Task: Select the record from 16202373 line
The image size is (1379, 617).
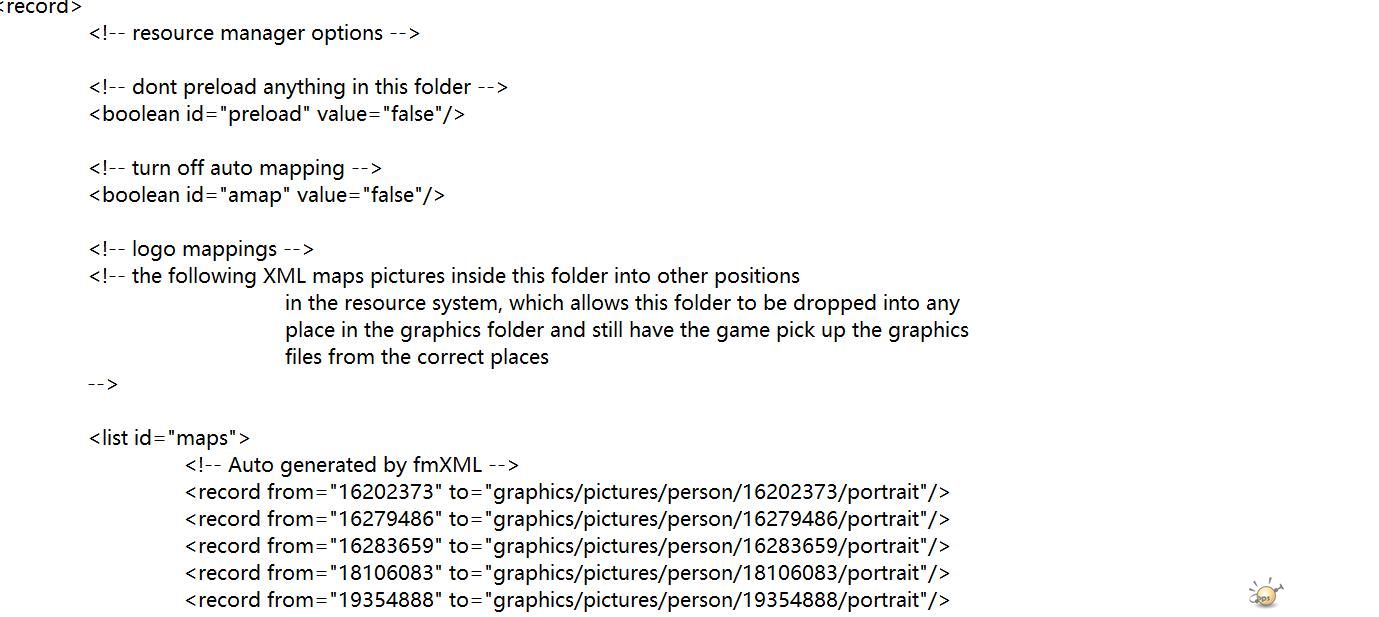Action: coord(567,492)
